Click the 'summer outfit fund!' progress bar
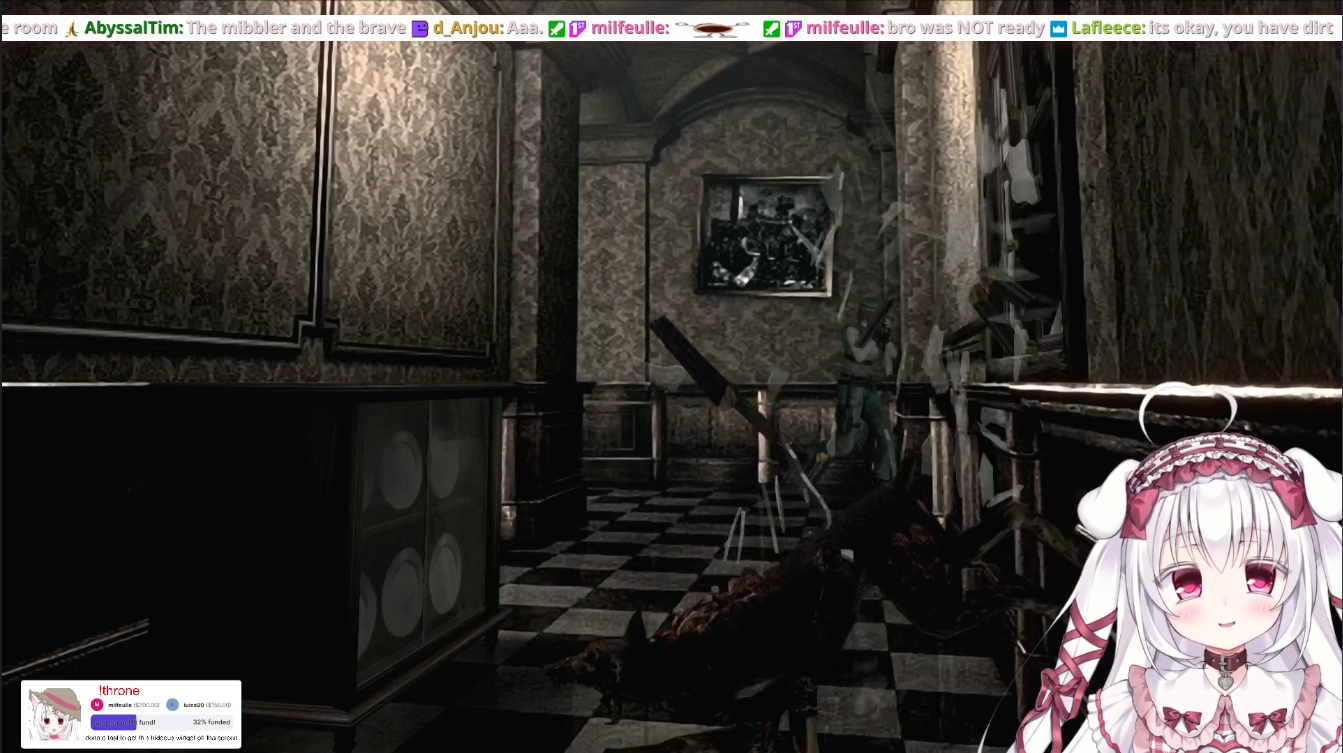Viewport: 1343px width, 753px height. (x=162, y=722)
